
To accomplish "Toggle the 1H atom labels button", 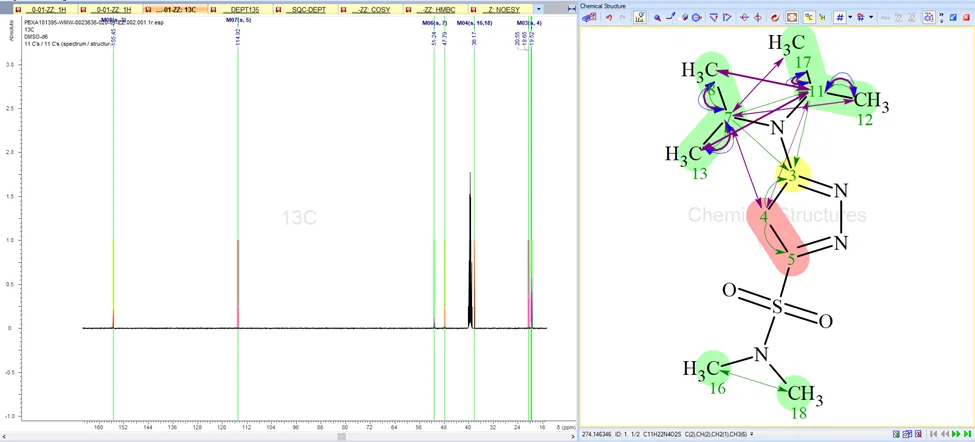I will click(x=822, y=17).
